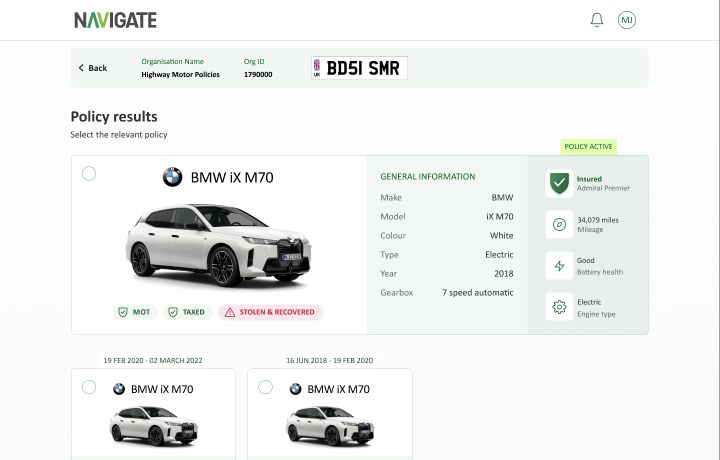Click the UK flag on the plate
Image resolution: width=720 pixels, height=460 pixels.
[317, 65]
